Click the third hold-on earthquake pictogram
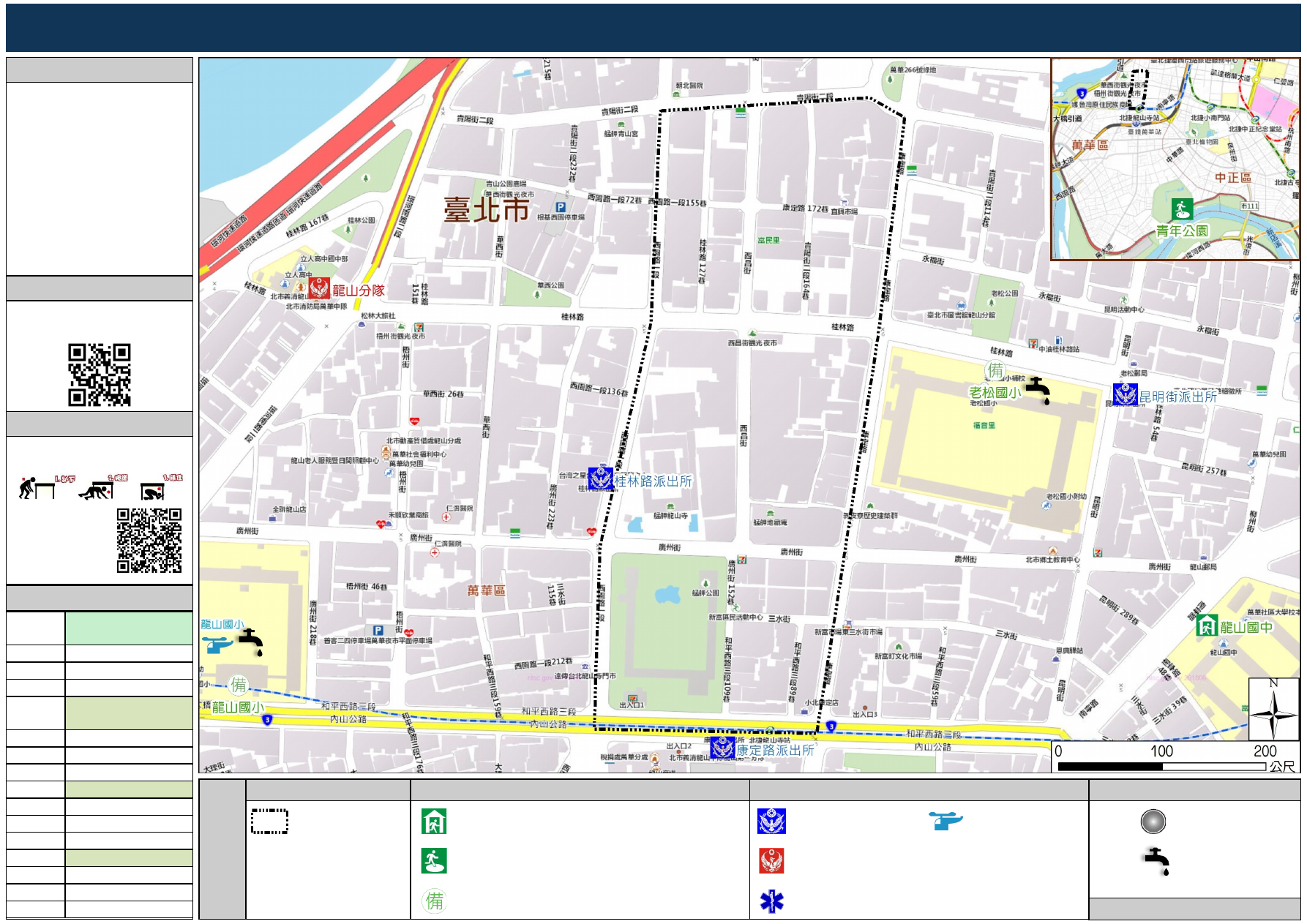 [x=153, y=490]
